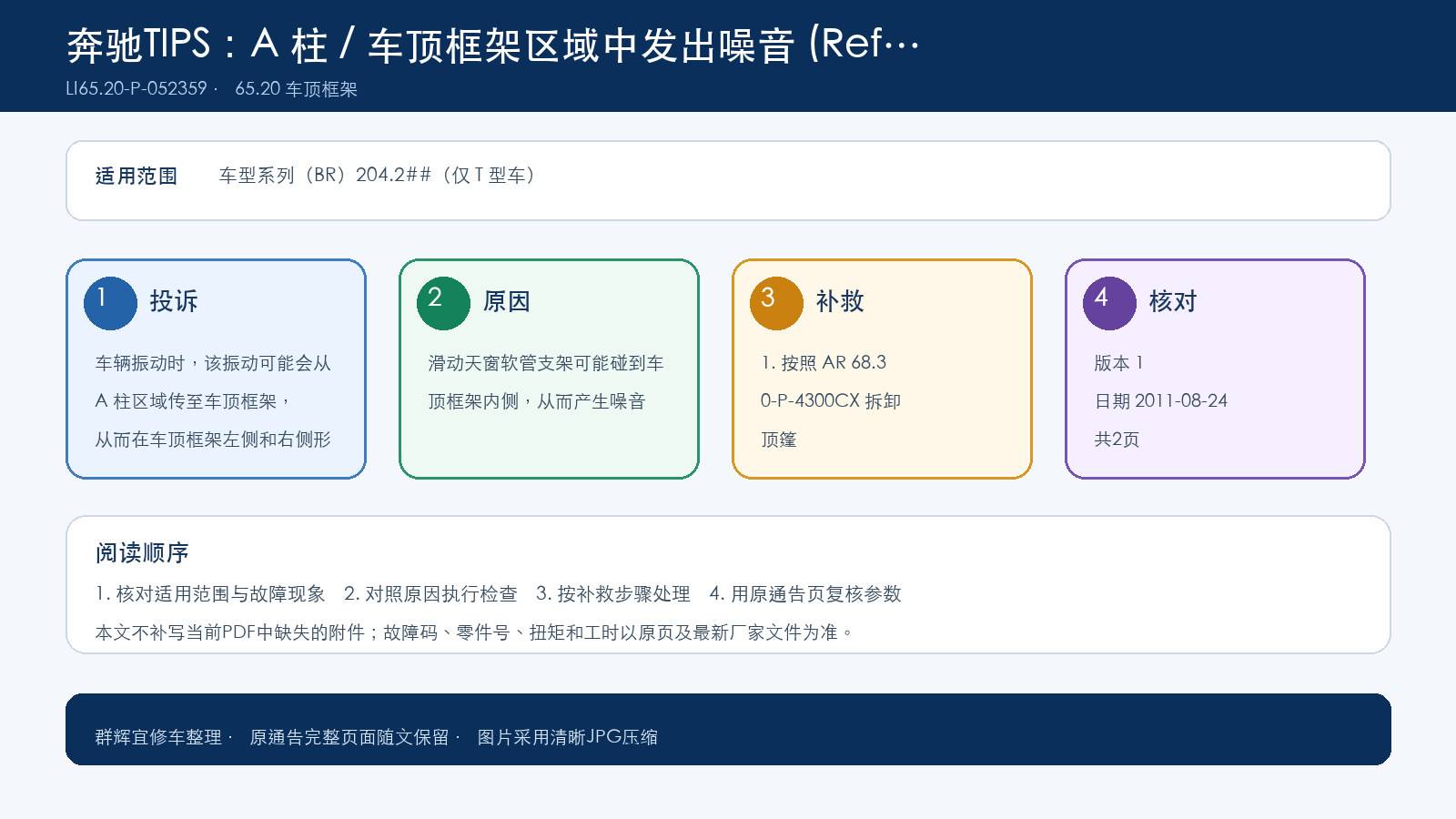Click line 车辆振动时，该振动可能会从

point(213,363)
